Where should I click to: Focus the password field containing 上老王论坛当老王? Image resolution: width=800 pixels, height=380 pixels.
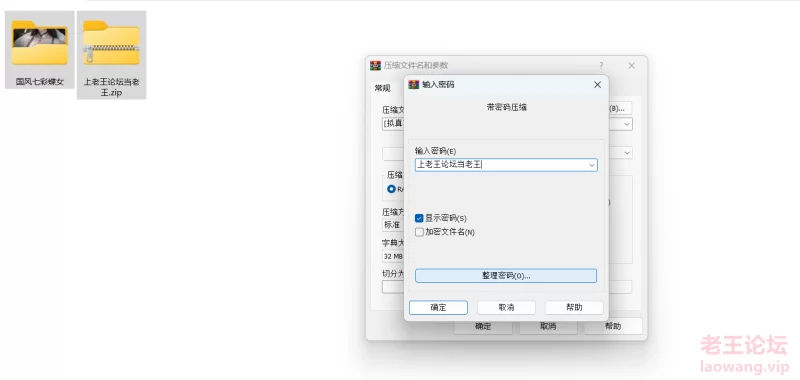coord(506,165)
